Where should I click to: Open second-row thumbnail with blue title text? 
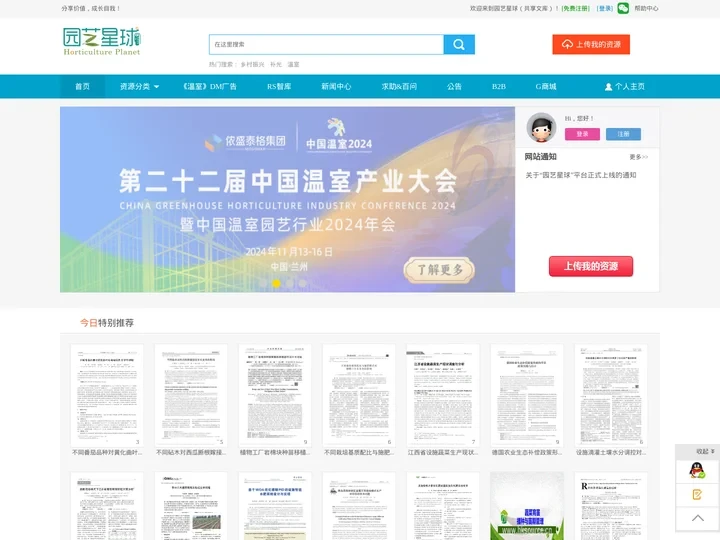[x=275, y=506]
